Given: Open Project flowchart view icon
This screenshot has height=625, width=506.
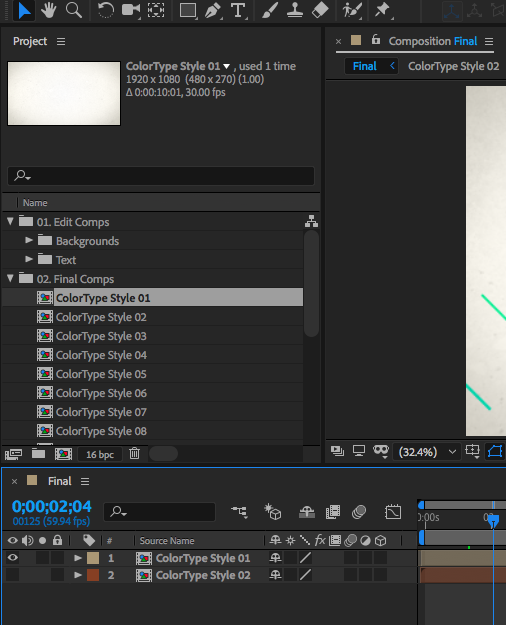Looking at the screenshot, I should (311, 221).
